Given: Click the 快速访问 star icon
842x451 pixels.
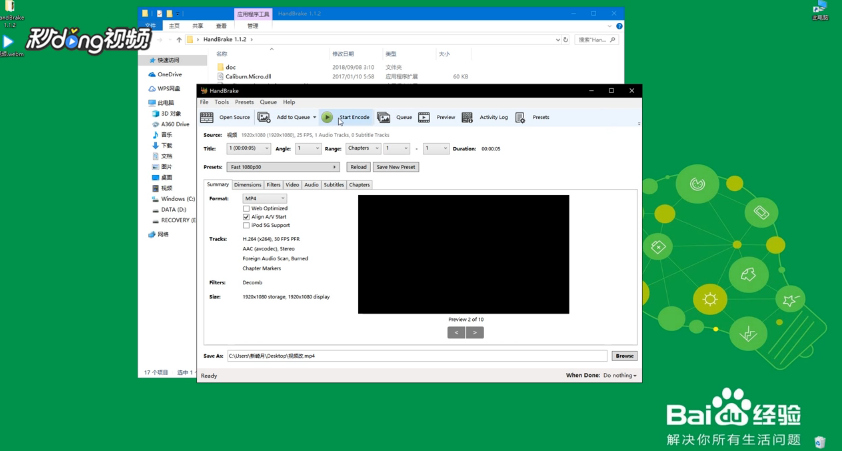Looking at the screenshot, I should click(153, 60).
